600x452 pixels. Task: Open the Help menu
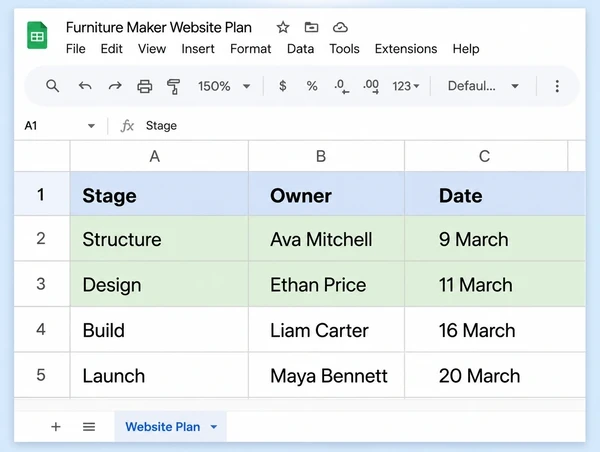click(466, 49)
